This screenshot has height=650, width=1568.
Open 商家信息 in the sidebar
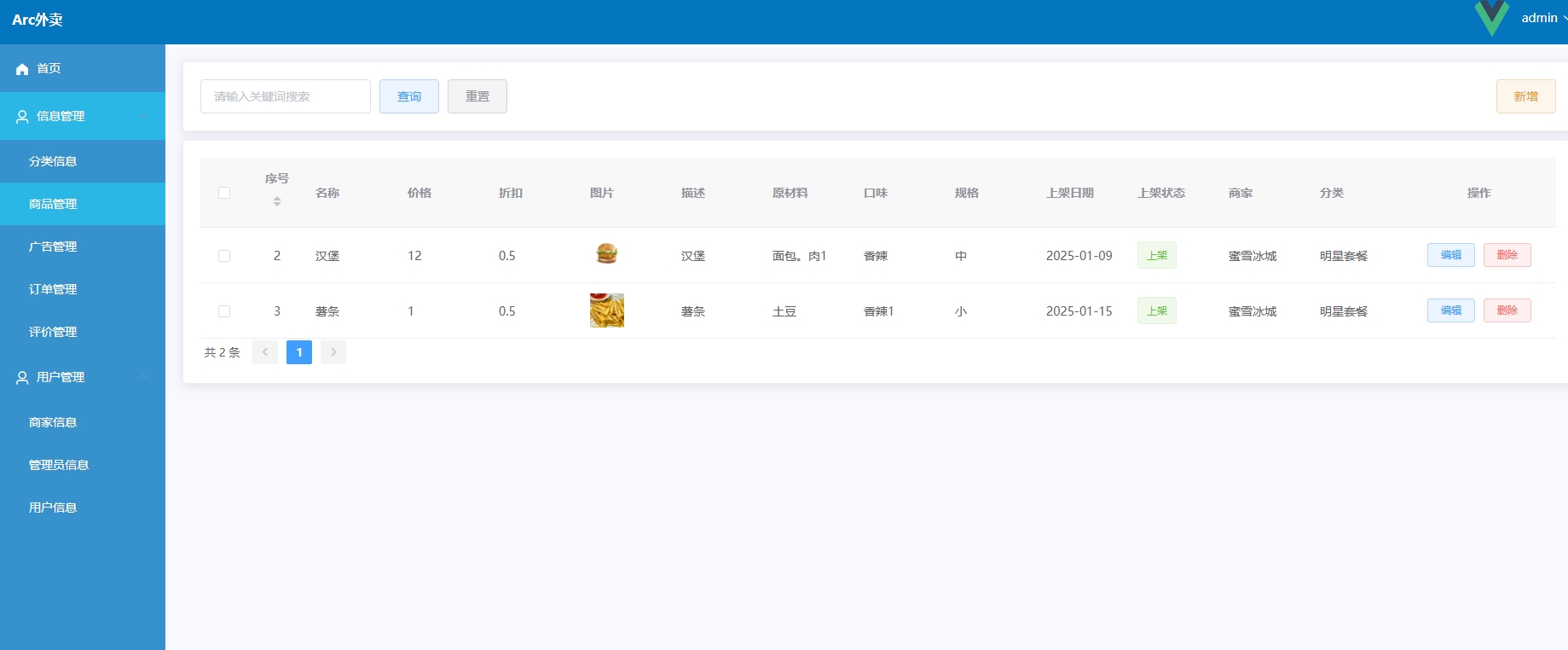(x=83, y=422)
